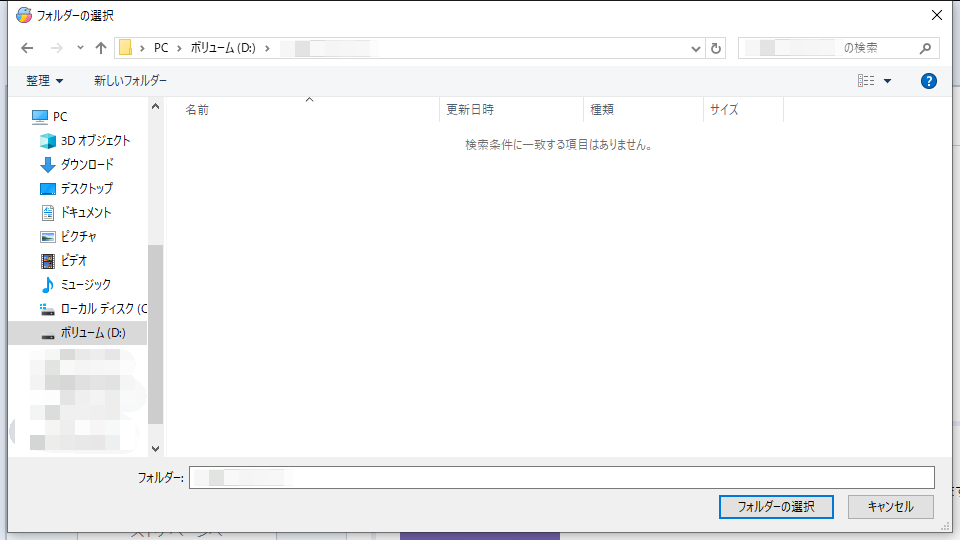Click the folder icon in address bar
This screenshot has width=960, height=540.
[x=126, y=48]
